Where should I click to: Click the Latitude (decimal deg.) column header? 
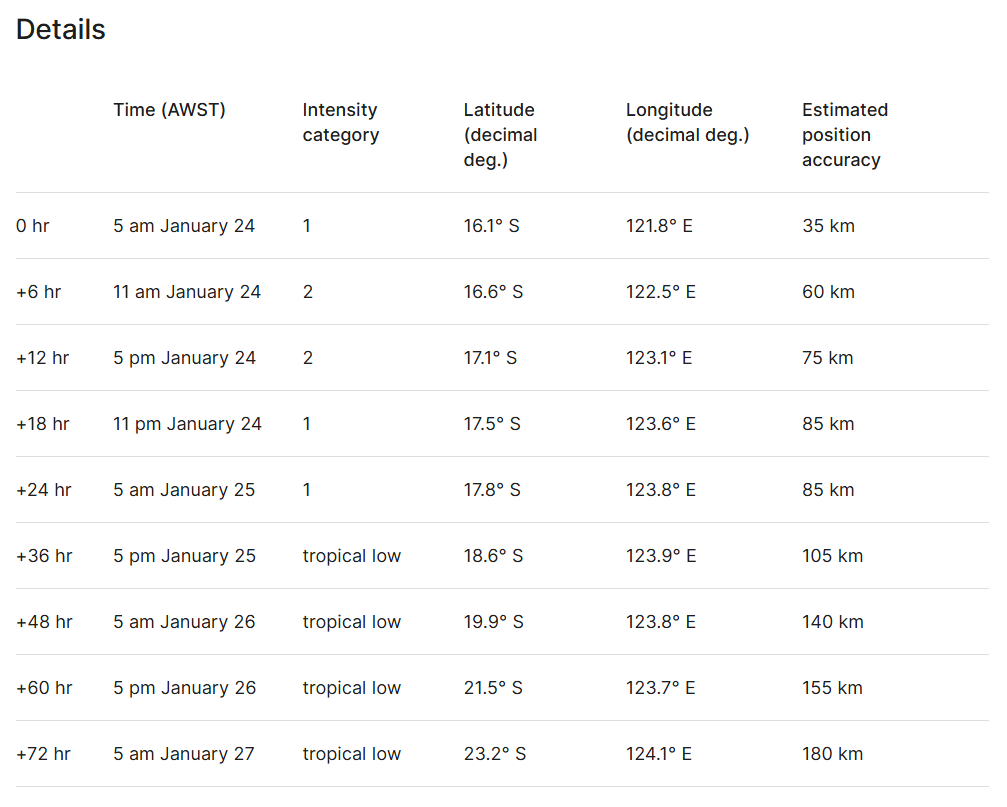pos(500,134)
